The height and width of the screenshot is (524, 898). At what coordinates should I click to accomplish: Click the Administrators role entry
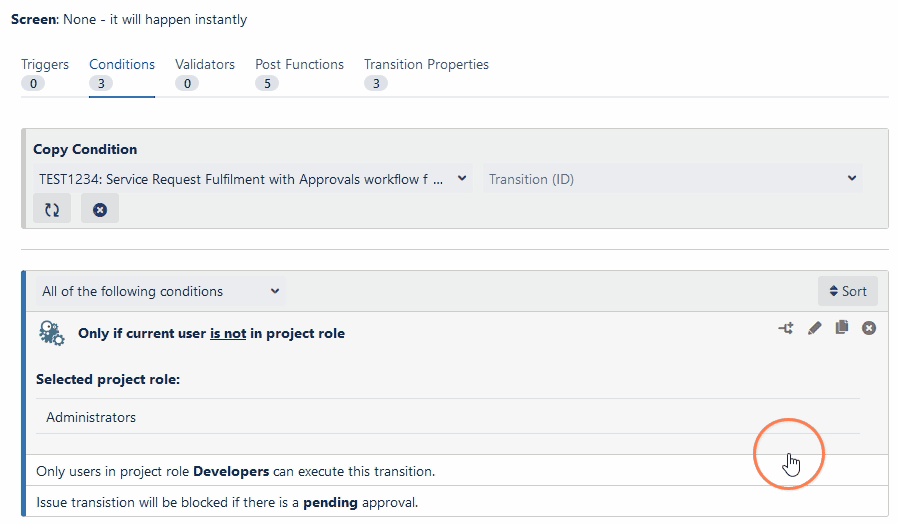pyautogui.click(x=91, y=417)
